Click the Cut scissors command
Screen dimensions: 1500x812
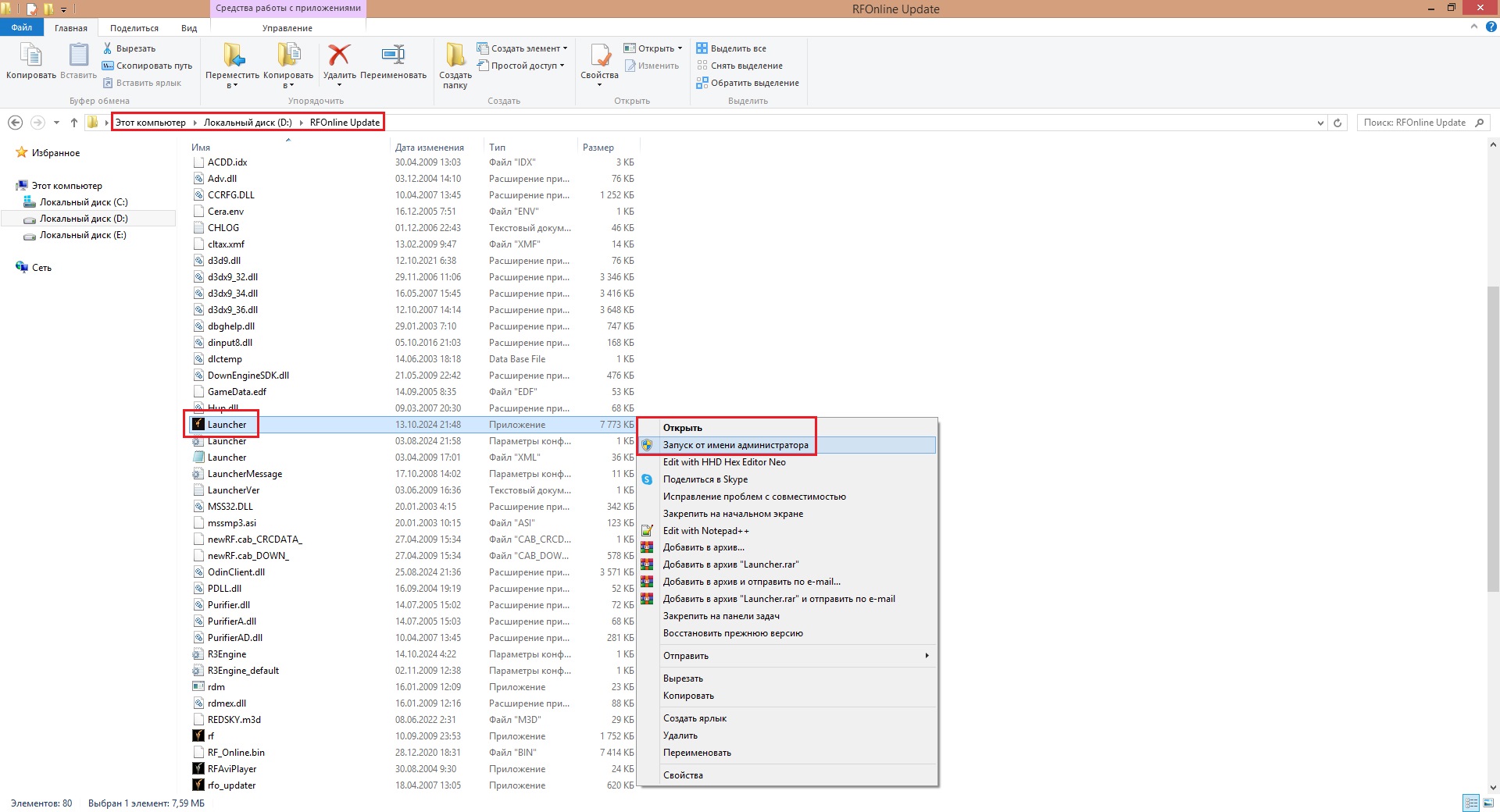coord(130,48)
